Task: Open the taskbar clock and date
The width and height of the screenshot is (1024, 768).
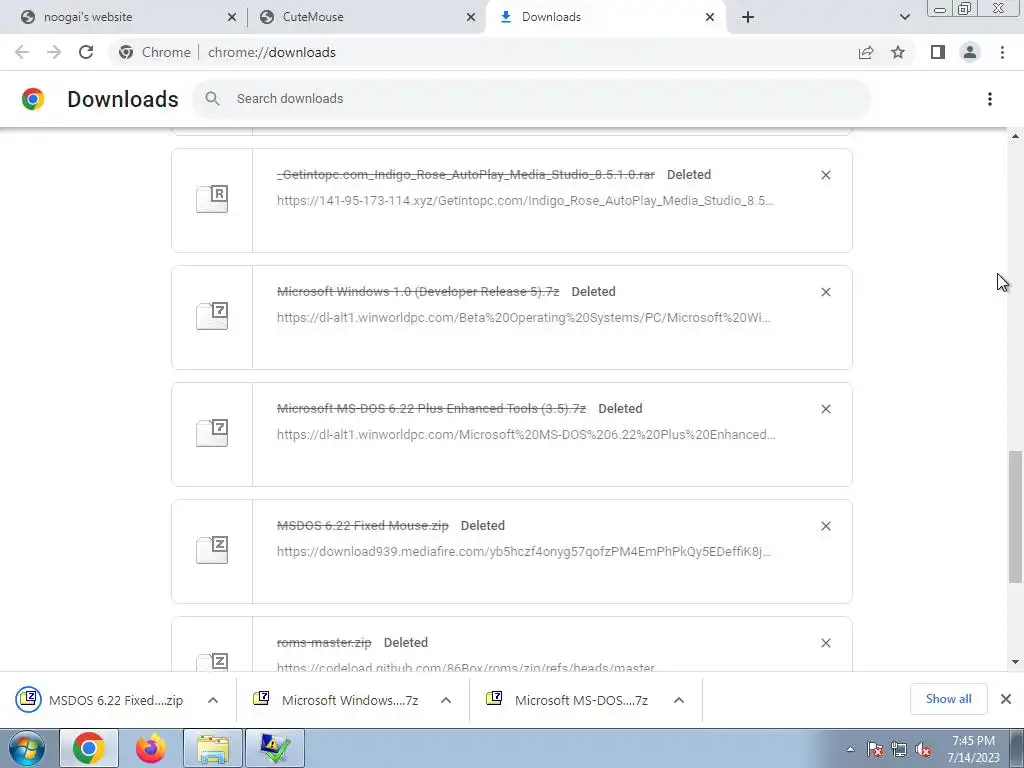Action: coord(974,749)
